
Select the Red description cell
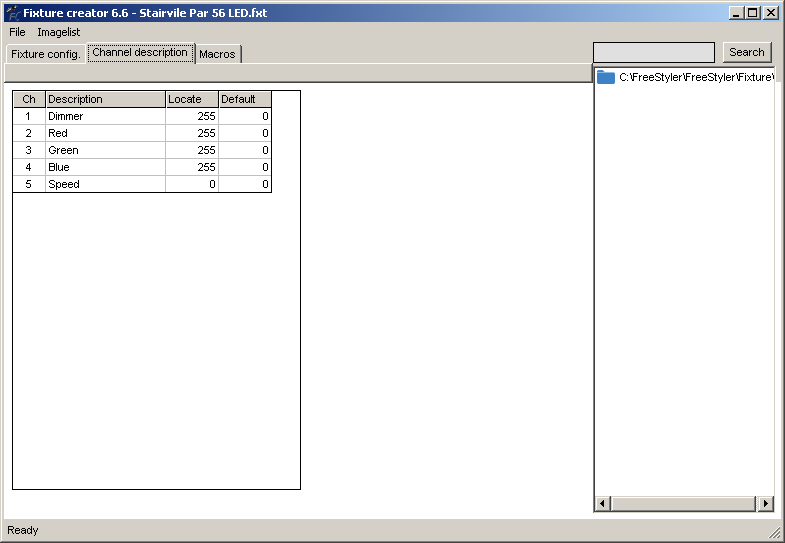click(105, 133)
